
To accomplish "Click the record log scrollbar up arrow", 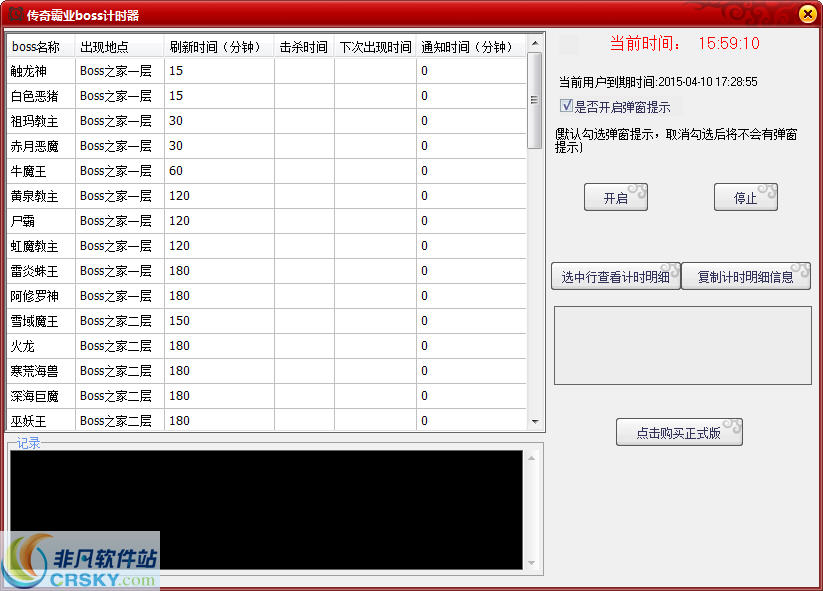I will coord(531,458).
